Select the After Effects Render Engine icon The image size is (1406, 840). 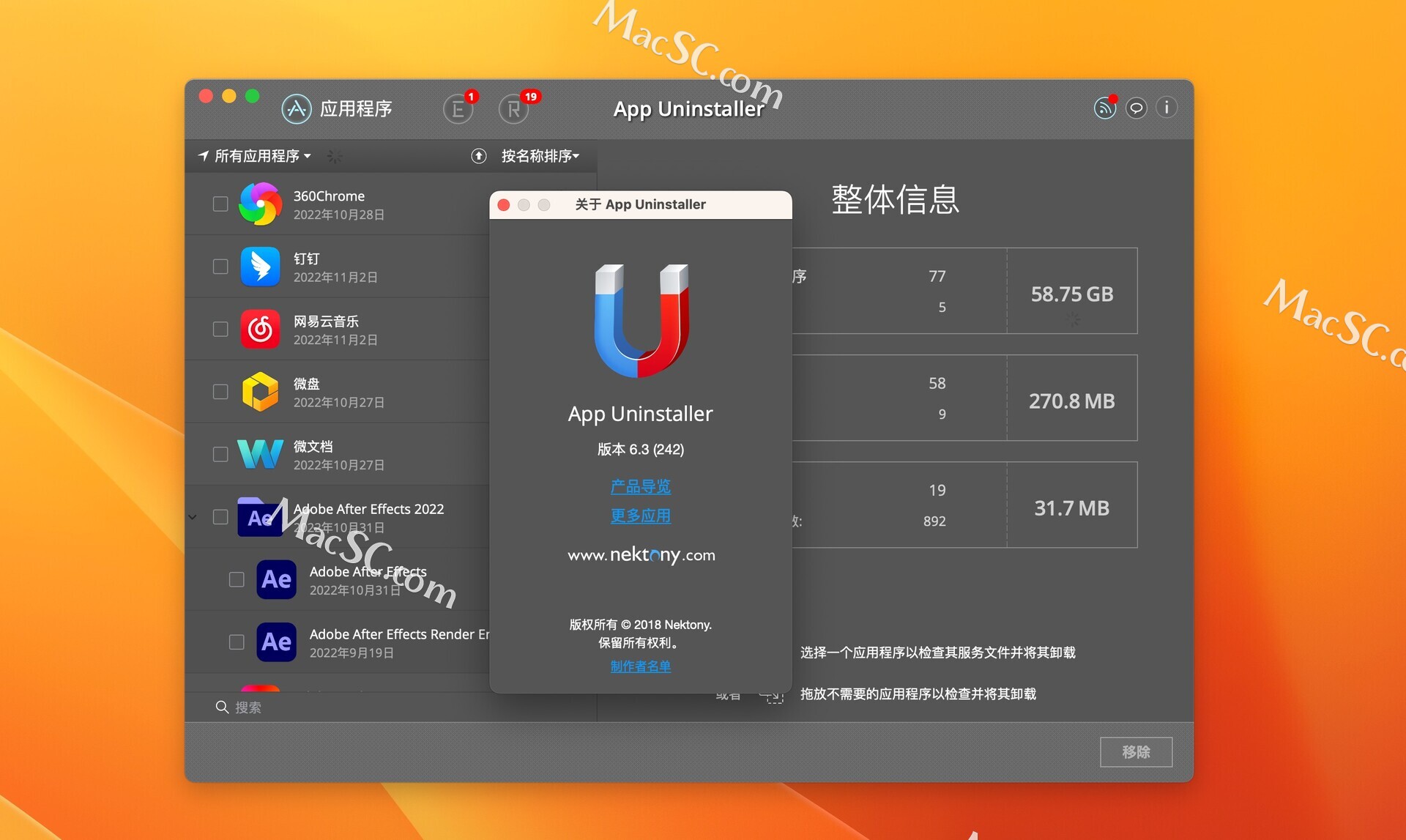[277, 642]
